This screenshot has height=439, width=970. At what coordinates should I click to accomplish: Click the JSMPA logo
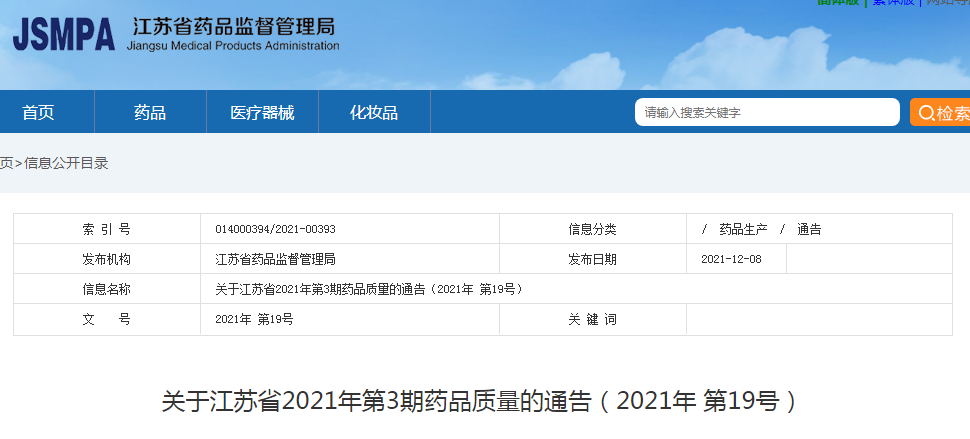[x=64, y=35]
